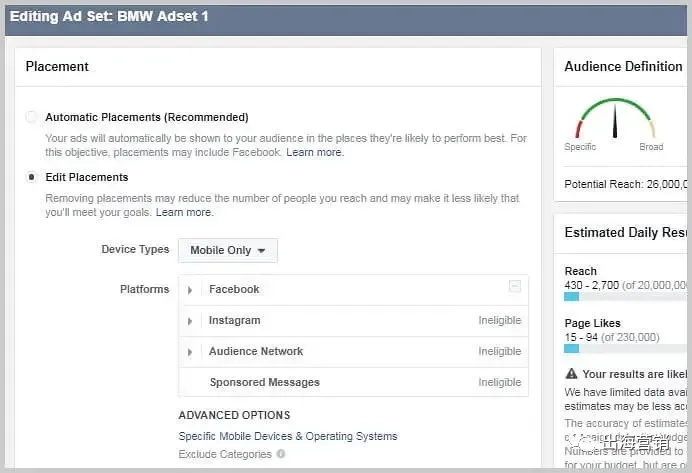The width and height of the screenshot is (692, 473).
Task: Click Learn more under Edit Placements
Action: coord(184,212)
